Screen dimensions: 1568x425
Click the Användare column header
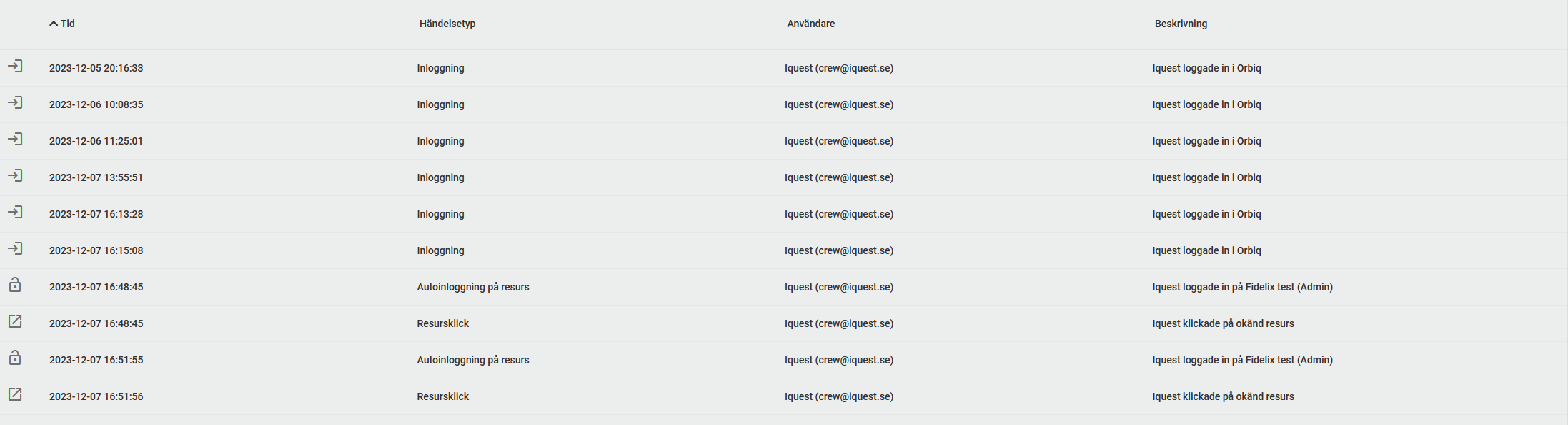pyautogui.click(x=811, y=24)
